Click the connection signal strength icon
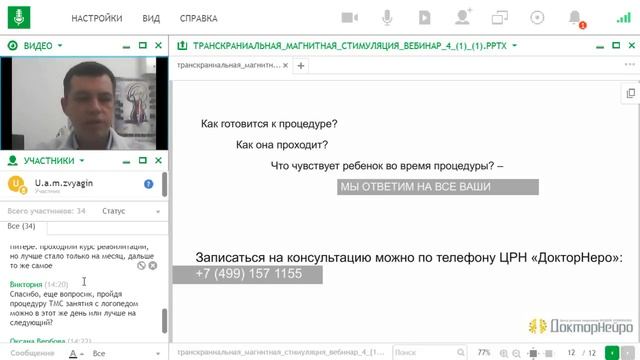The height and width of the screenshot is (360, 640). coord(624,18)
